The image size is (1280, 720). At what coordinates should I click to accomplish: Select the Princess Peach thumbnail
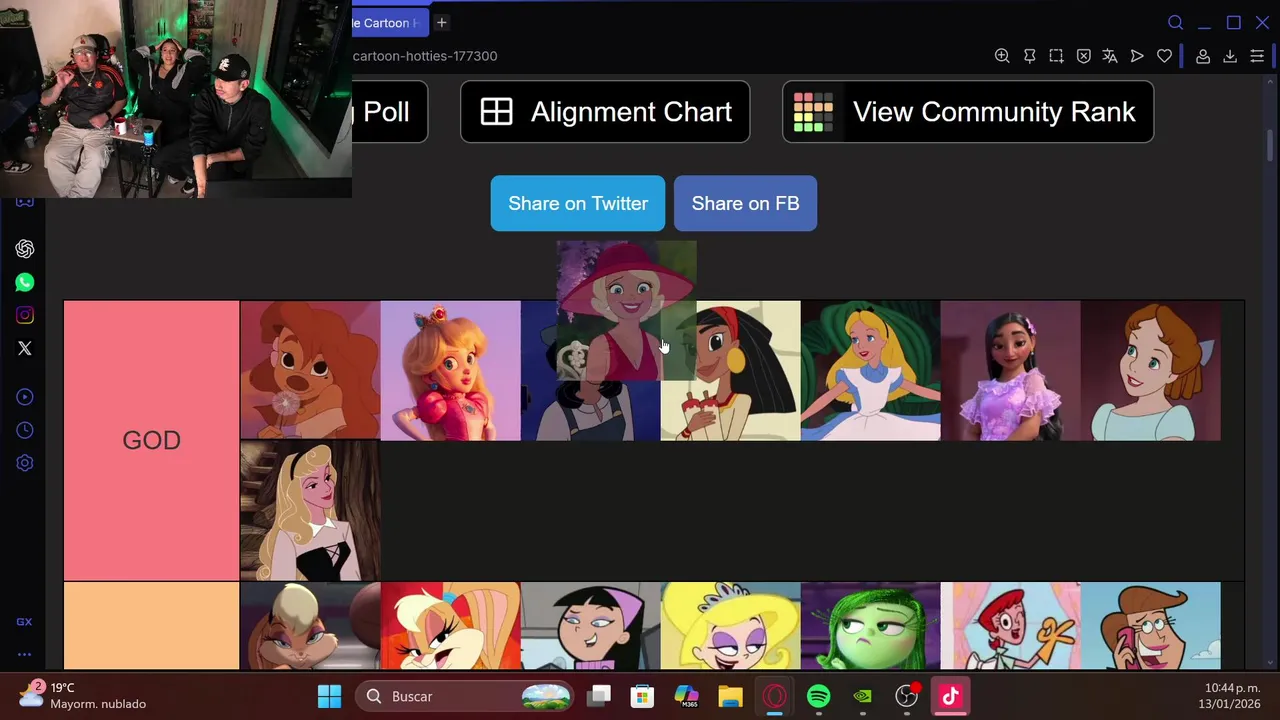pyautogui.click(x=450, y=371)
